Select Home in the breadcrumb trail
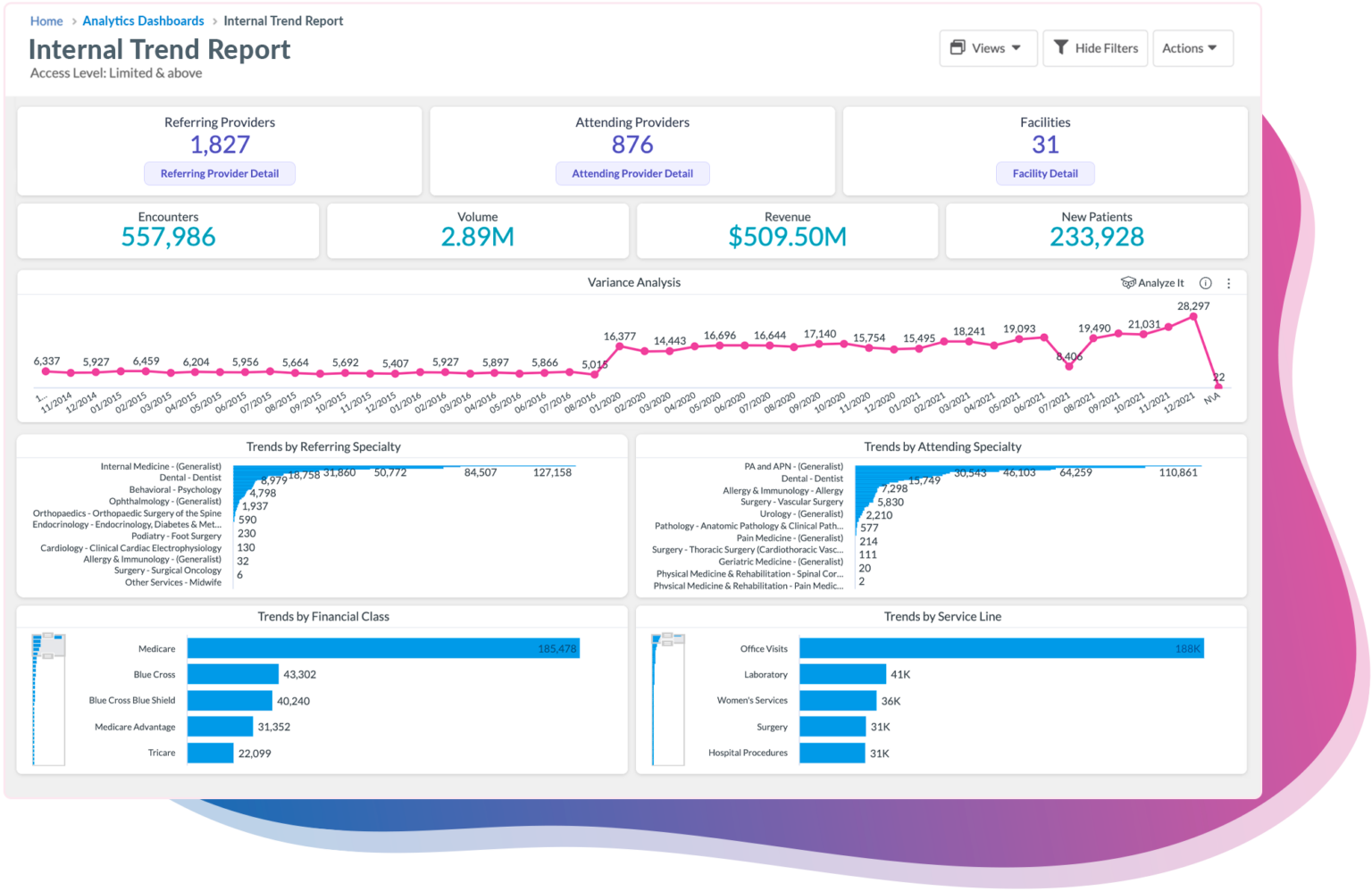The image size is (1372, 891). 46,21
